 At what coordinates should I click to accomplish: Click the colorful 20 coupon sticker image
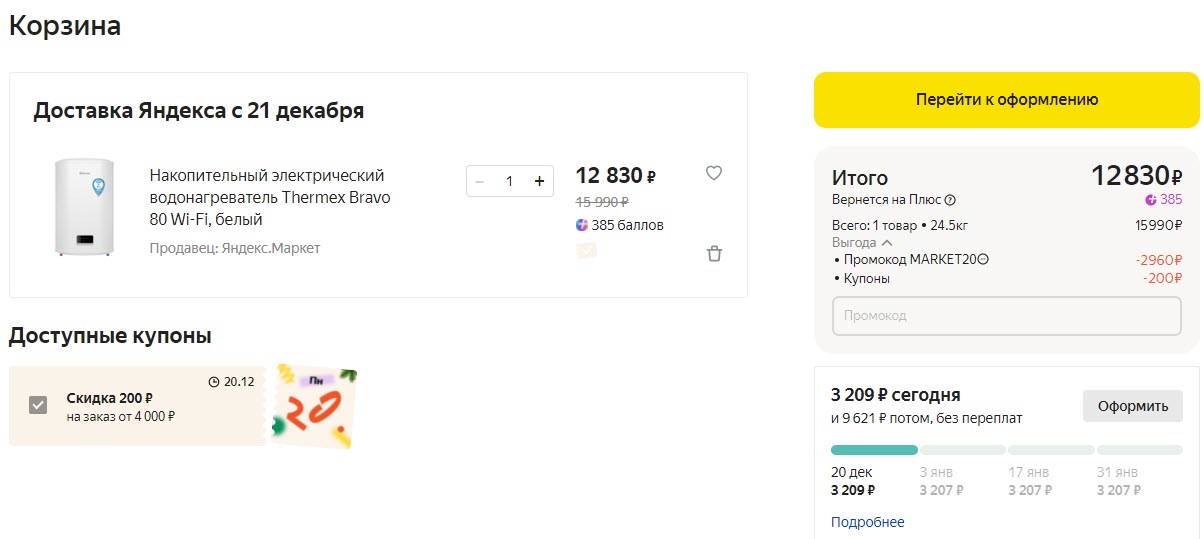pos(314,406)
